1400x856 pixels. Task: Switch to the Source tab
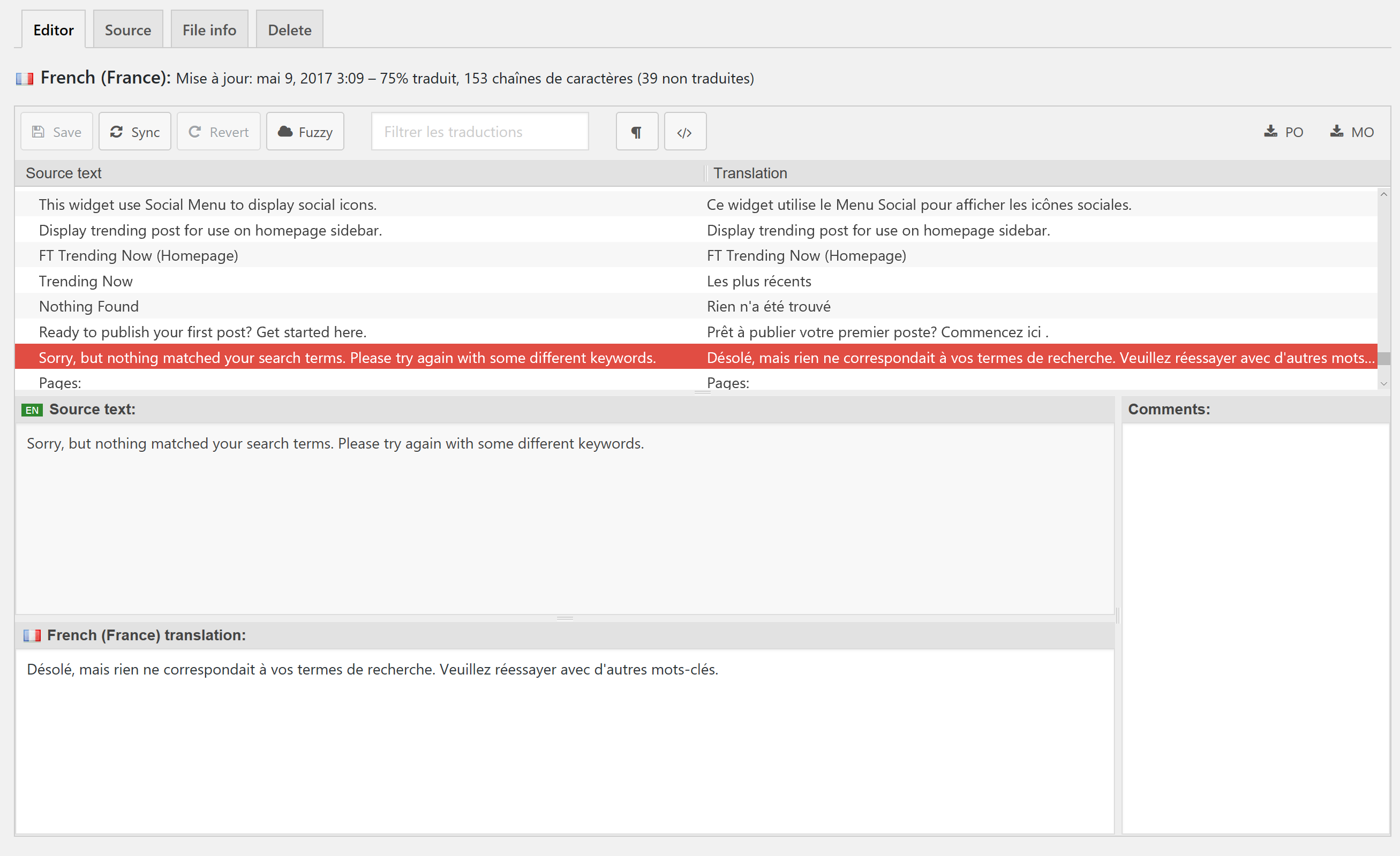tap(128, 29)
